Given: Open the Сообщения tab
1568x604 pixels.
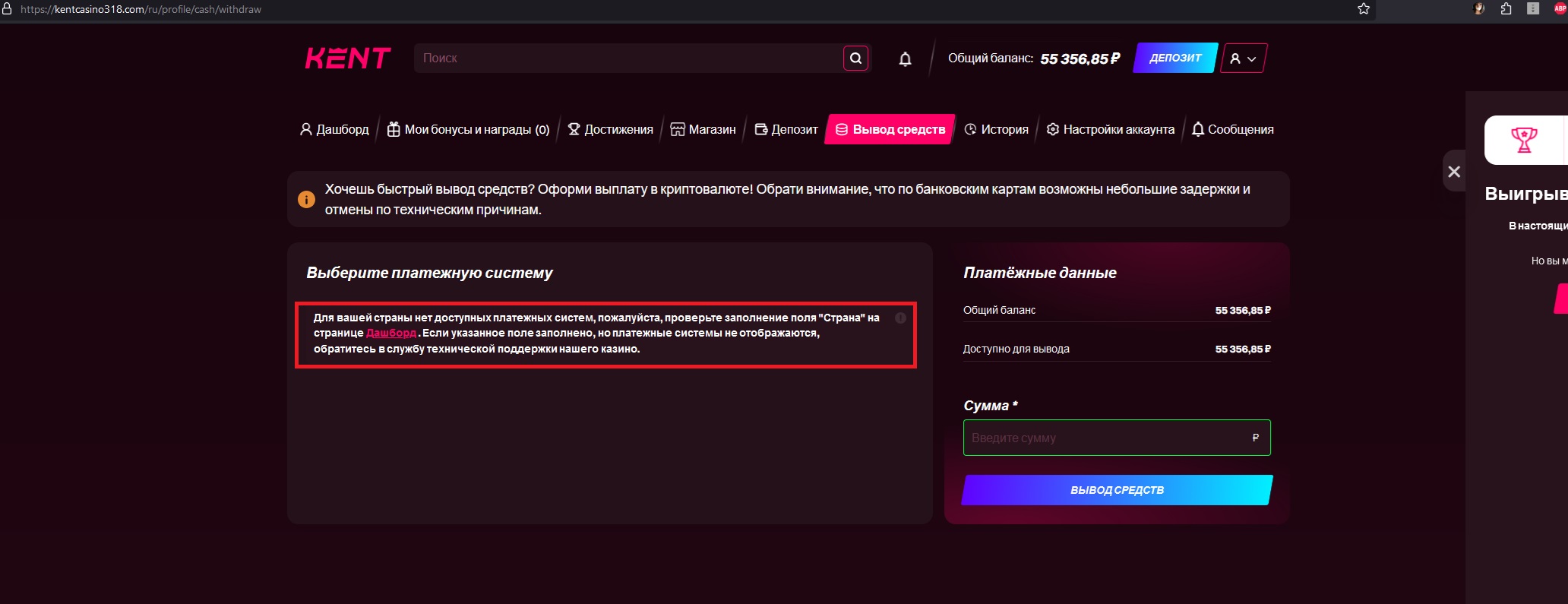Looking at the screenshot, I should [1232, 129].
